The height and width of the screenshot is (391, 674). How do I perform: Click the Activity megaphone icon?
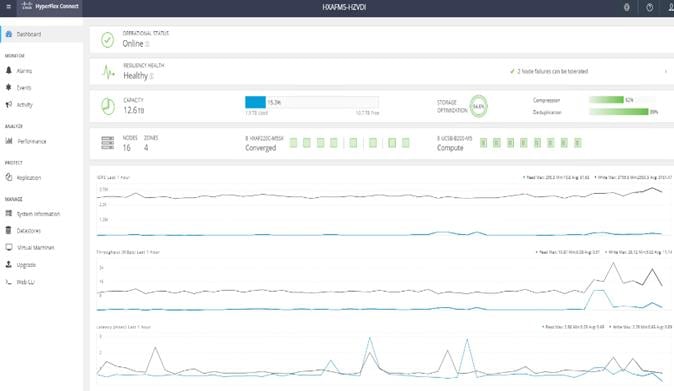click(9, 104)
